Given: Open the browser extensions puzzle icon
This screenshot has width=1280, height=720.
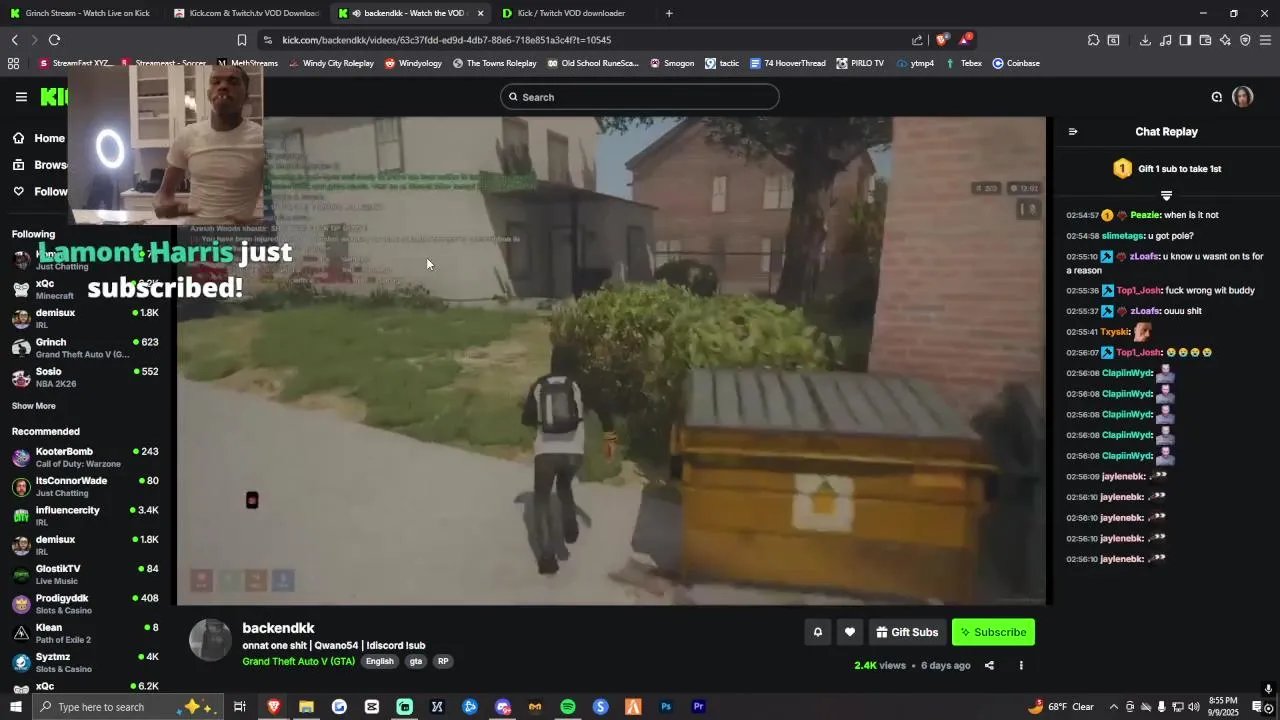Looking at the screenshot, I should click(1093, 40).
